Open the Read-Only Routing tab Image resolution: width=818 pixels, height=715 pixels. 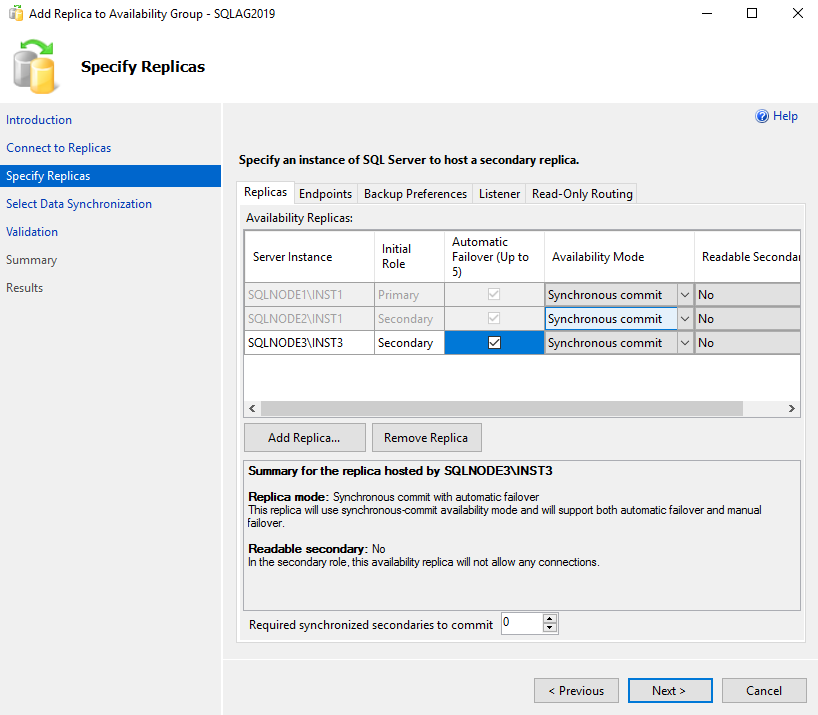point(582,194)
